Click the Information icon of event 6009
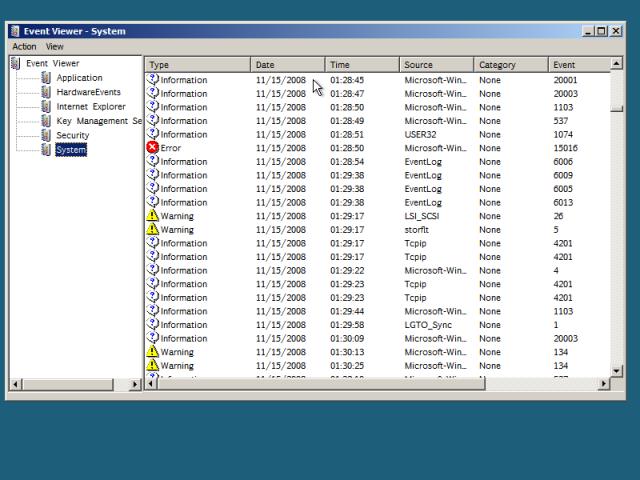640x480 pixels. (x=153, y=174)
